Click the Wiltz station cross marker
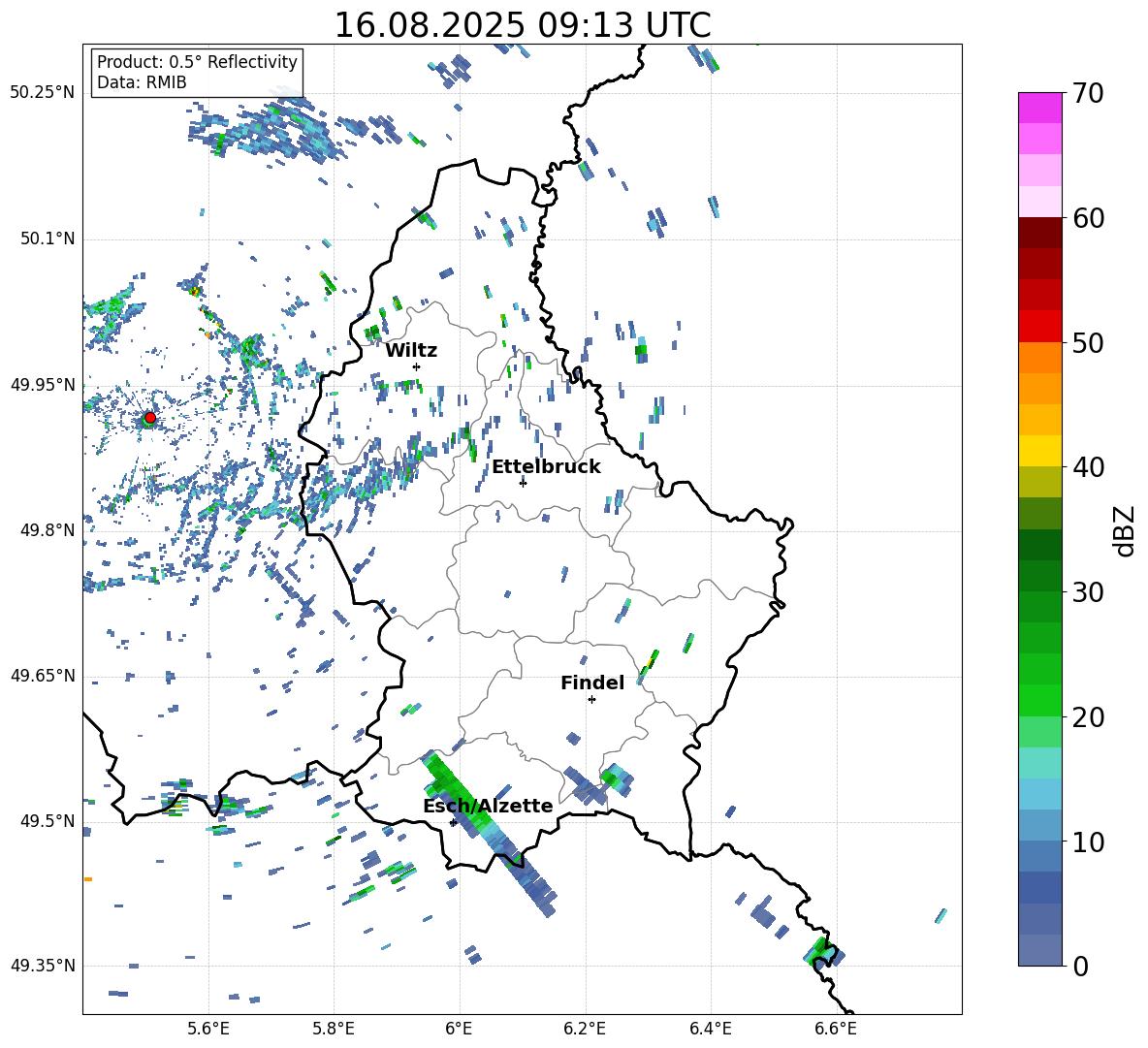 tap(417, 366)
